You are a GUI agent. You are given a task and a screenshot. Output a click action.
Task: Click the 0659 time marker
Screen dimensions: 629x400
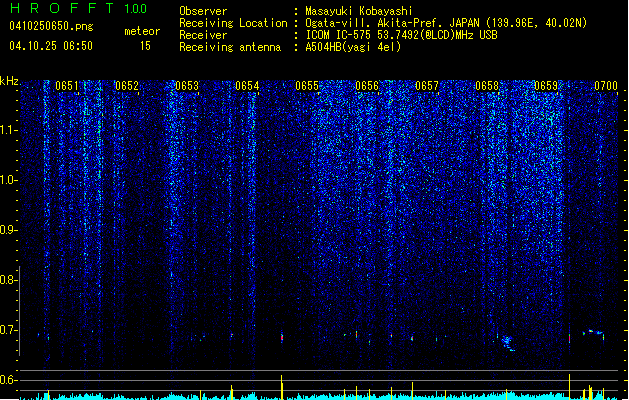(546, 86)
